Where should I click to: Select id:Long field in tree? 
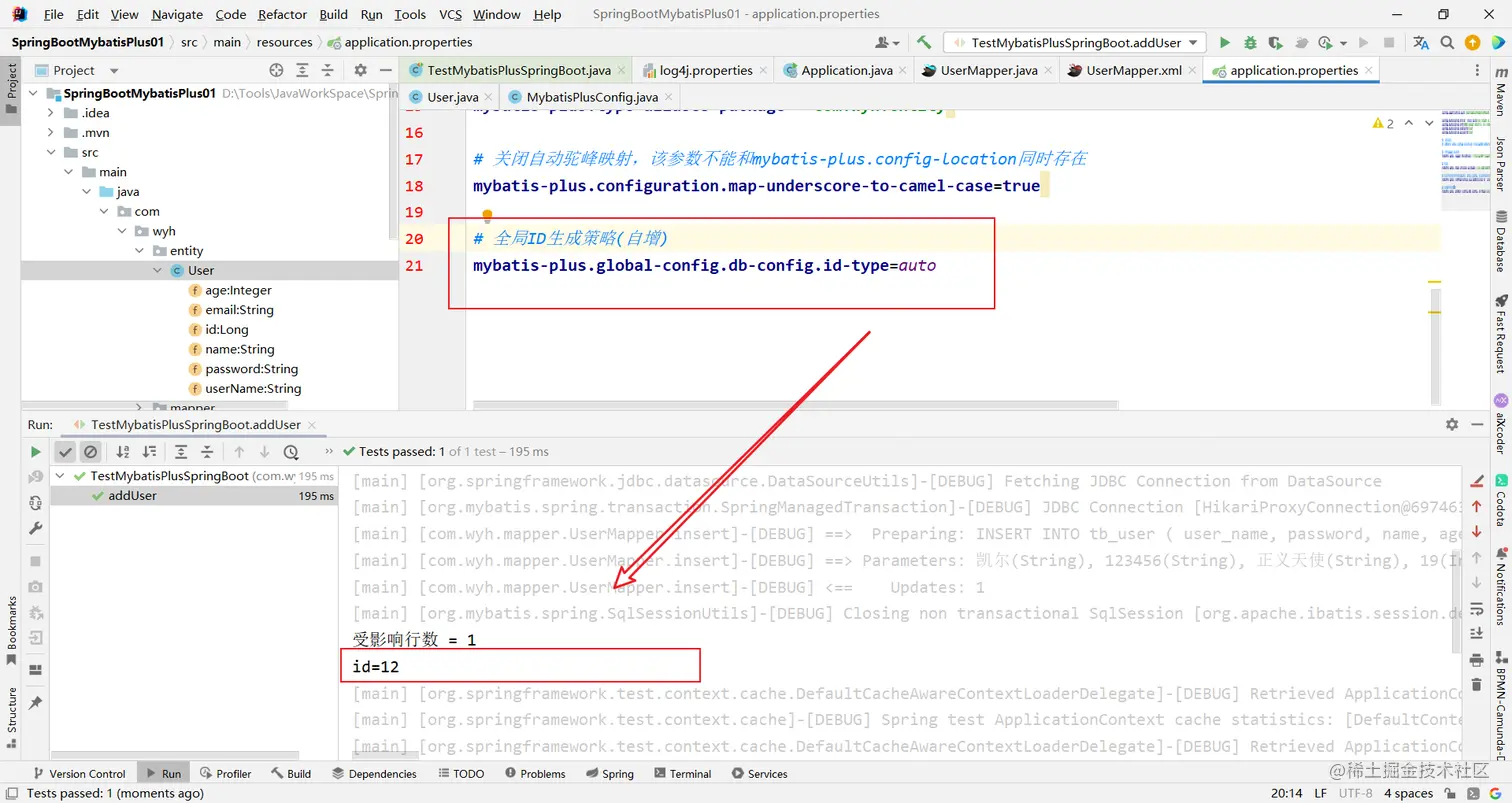pyautogui.click(x=227, y=329)
